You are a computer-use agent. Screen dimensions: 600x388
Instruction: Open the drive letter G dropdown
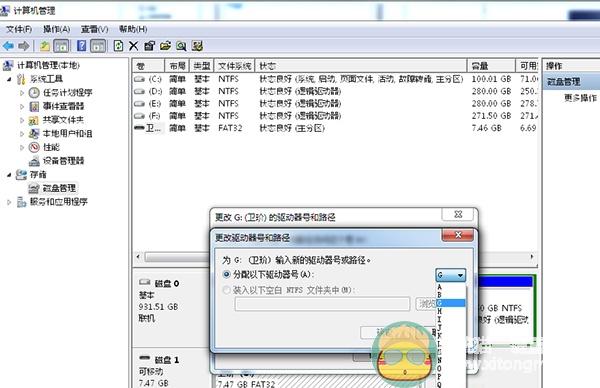click(x=450, y=275)
